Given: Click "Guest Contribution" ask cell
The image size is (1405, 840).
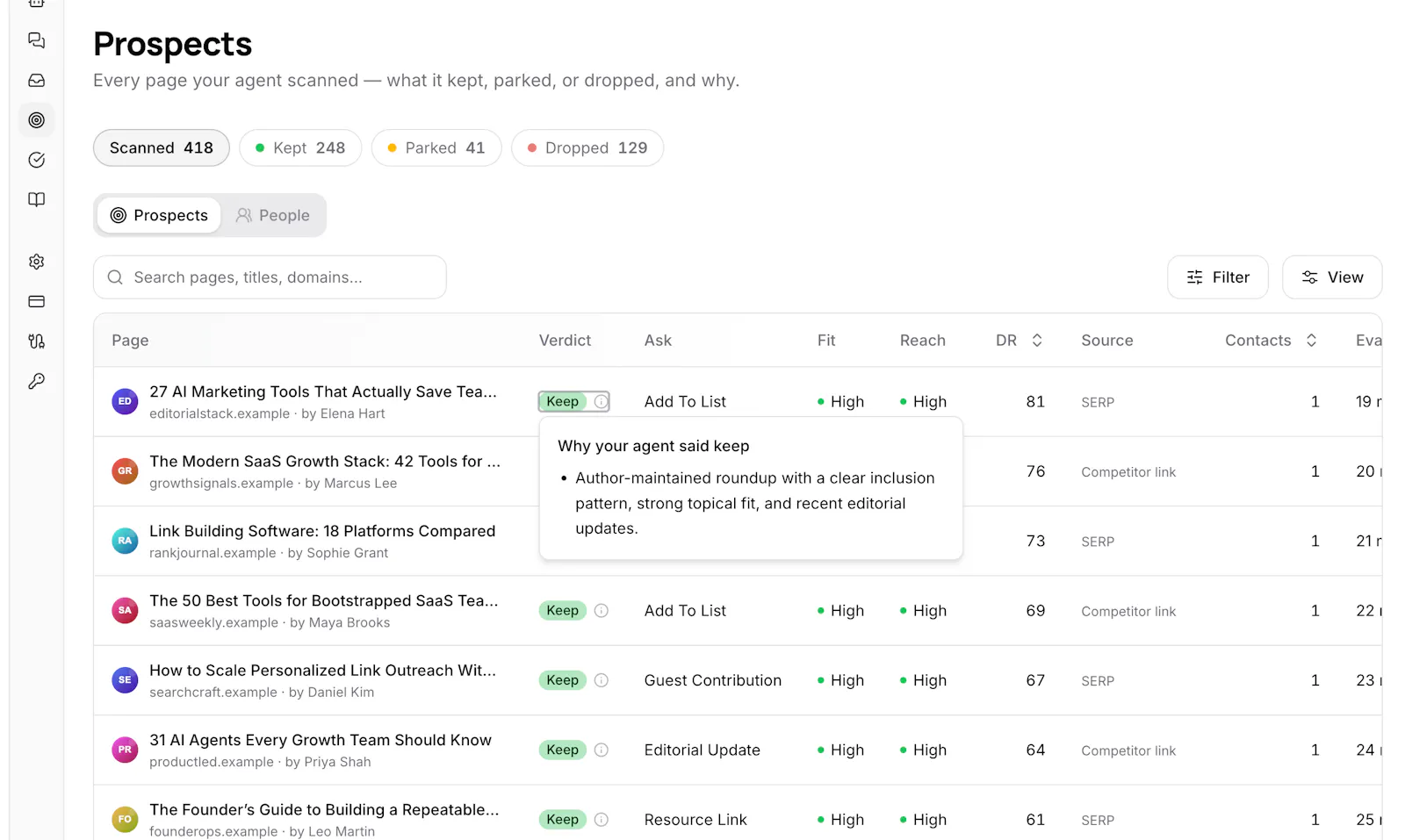Looking at the screenshot, I should tap(712, 680).
